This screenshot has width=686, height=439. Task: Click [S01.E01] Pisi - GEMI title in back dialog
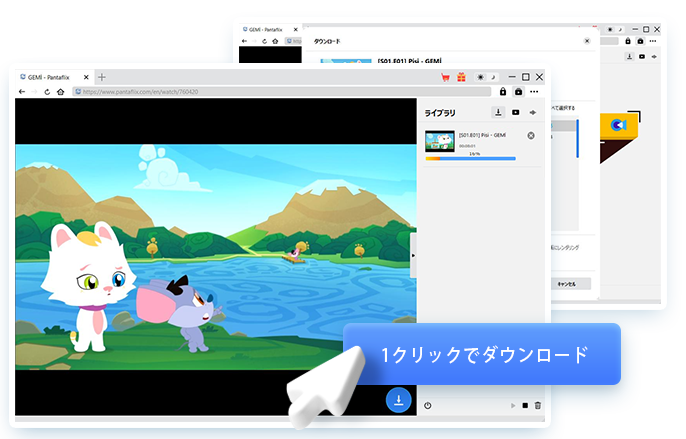point(410,61)
